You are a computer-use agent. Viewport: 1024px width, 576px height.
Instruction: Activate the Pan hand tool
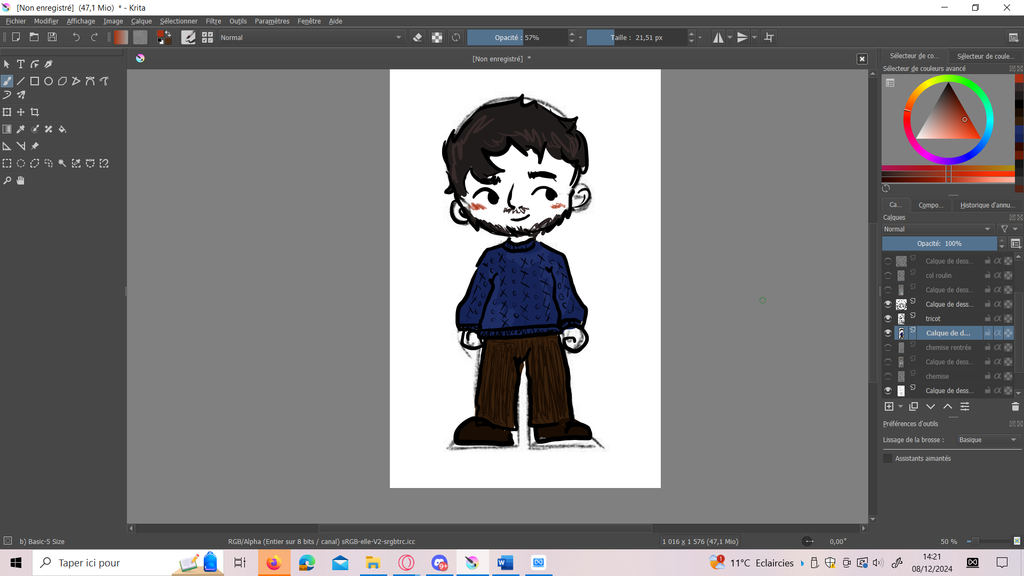pyautogui.click(x=21, y=181)
